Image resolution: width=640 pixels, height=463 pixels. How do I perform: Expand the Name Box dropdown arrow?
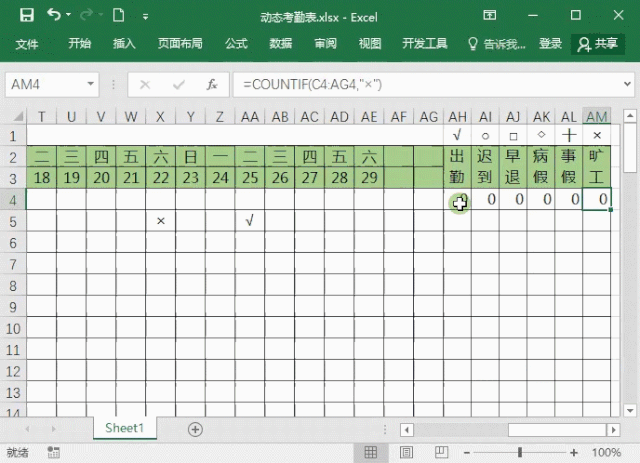point(91,84)
